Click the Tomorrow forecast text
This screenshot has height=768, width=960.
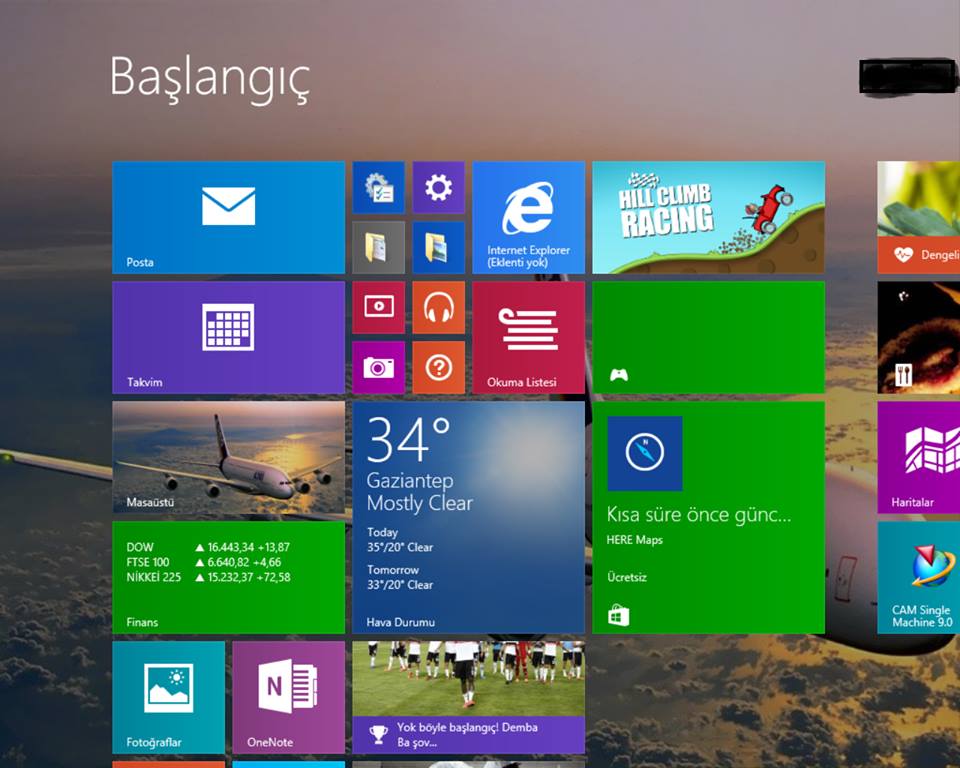(x=393, y=570)
